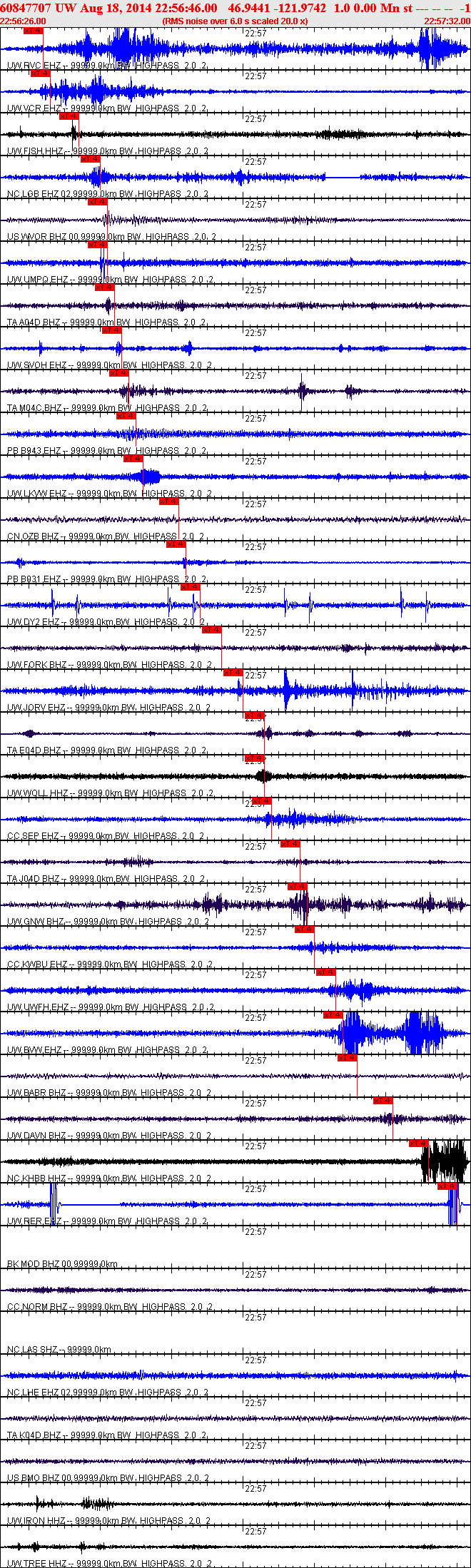Image resolution: width=471 pixels, height=1568 pixels.
Task: Click the 'UW.GNW.BHZ' station label
Action: tap(36, 922)
